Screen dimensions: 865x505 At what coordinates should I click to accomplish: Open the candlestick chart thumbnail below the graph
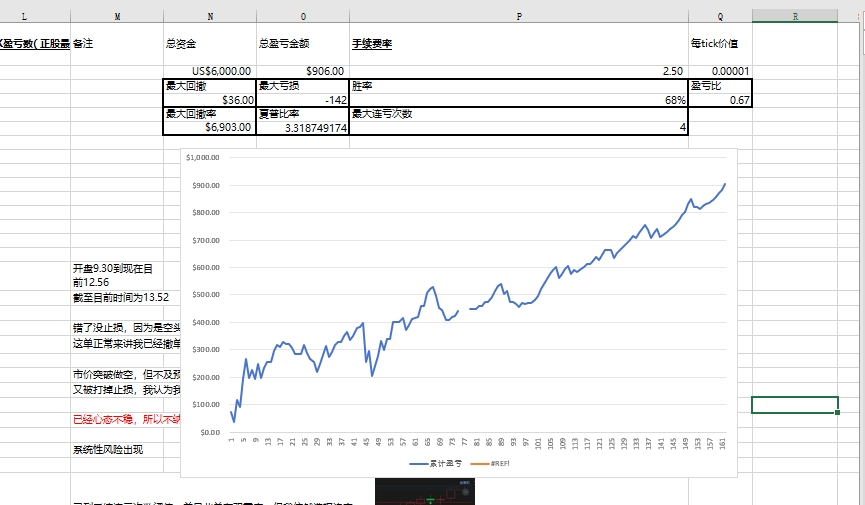pos(425,492)
